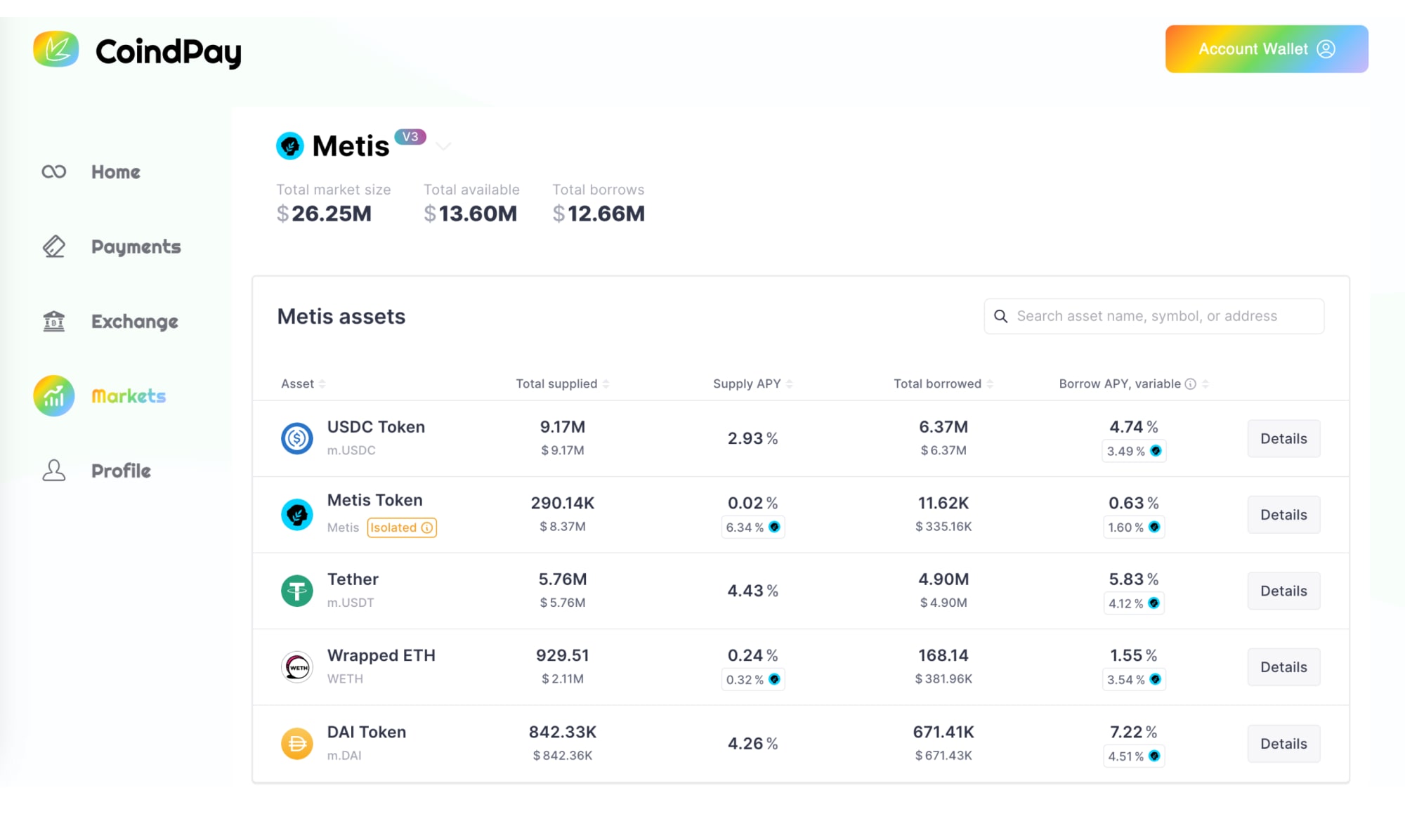Open Details for Wrapped ETH
This screenshot has width=1405, height=840.
click(1283, 667)
